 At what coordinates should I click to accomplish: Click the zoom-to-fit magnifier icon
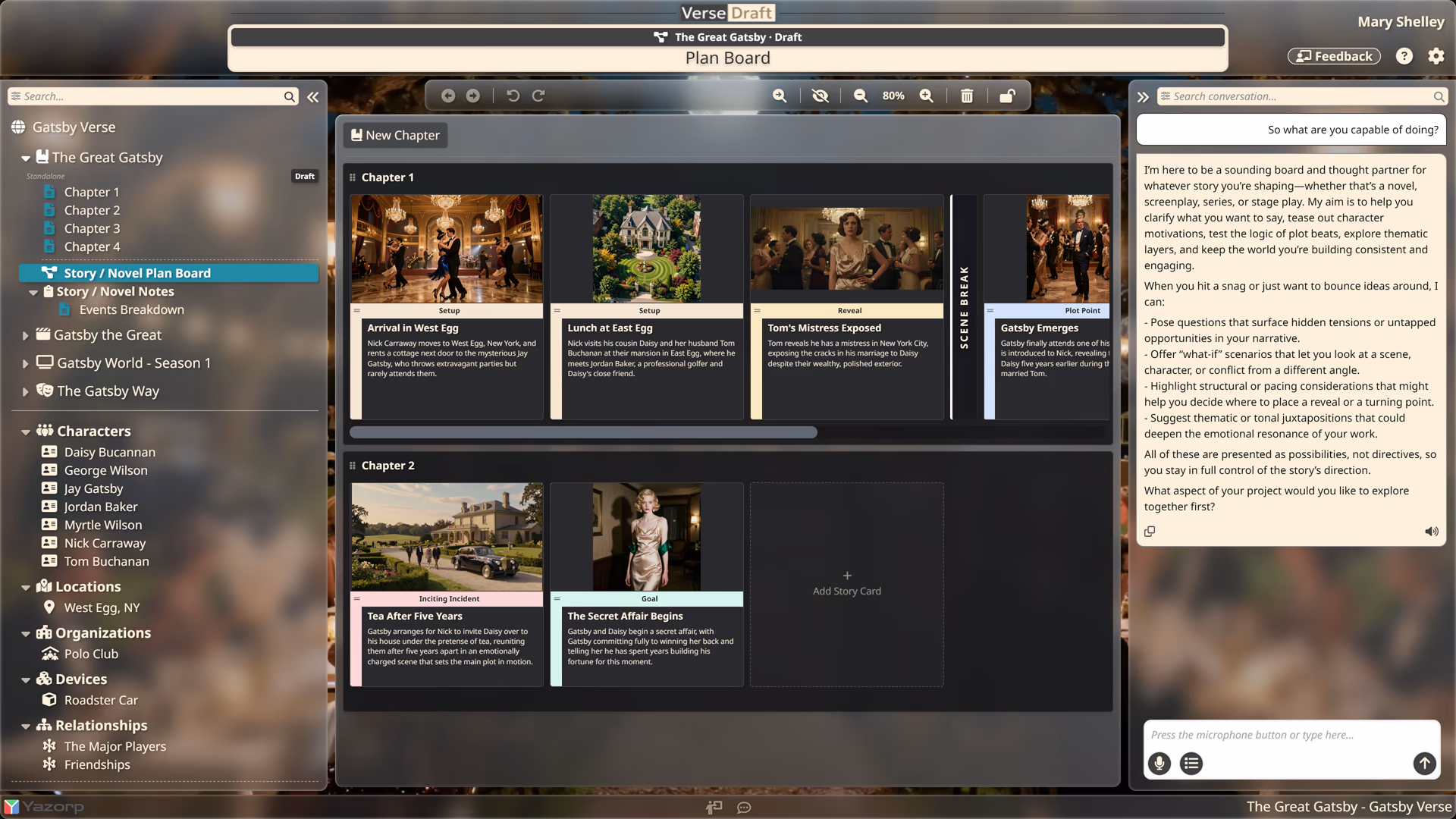pos(780,96)
